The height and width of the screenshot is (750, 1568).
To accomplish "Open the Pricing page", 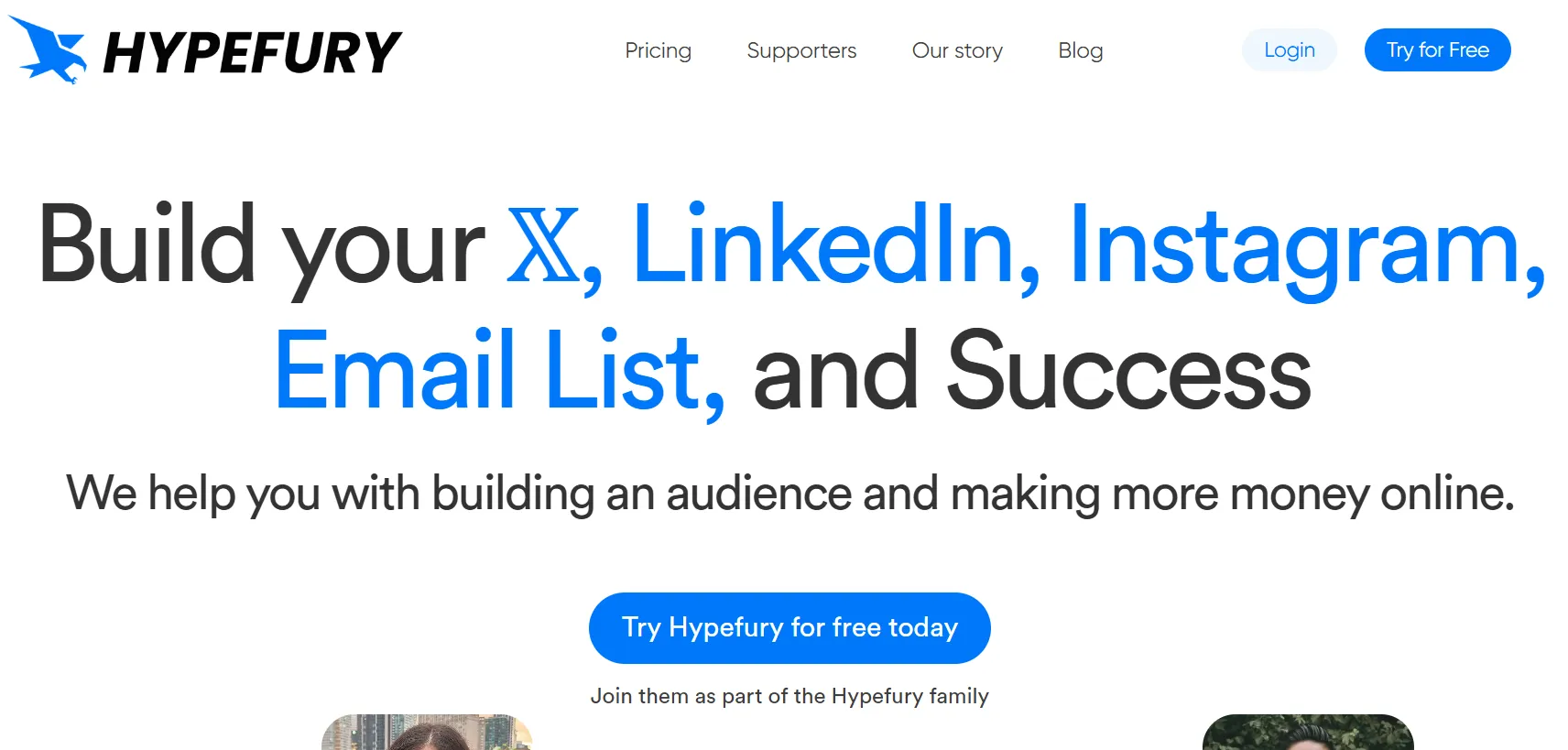I will pyautogui.click(x=658, y=51).
